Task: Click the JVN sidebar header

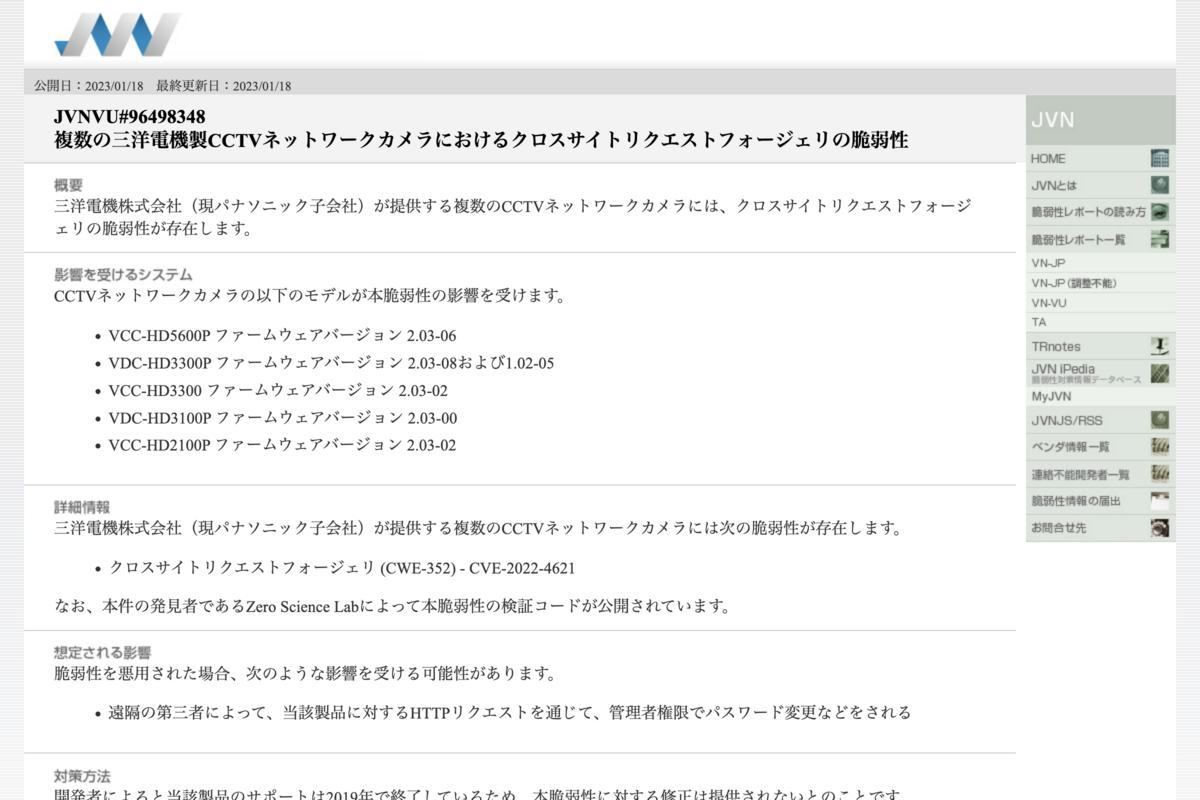Action: click(x=1100, y=120)
